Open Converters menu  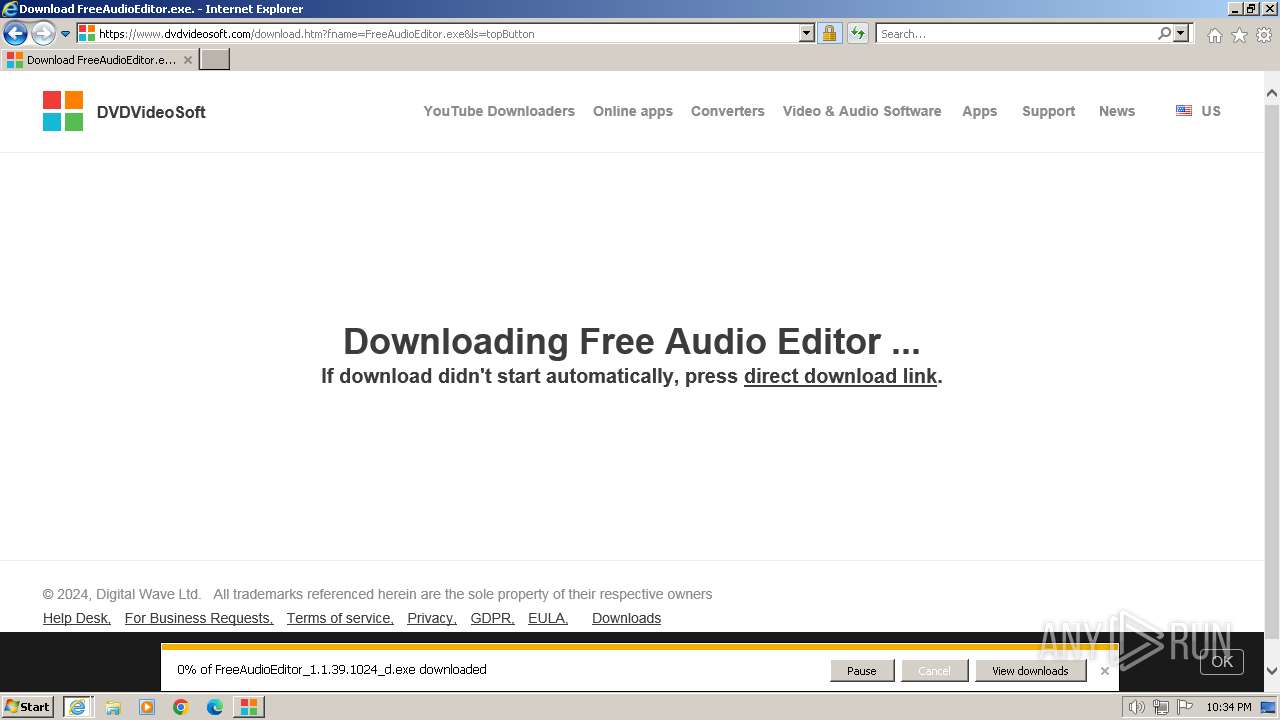[728, 111]
